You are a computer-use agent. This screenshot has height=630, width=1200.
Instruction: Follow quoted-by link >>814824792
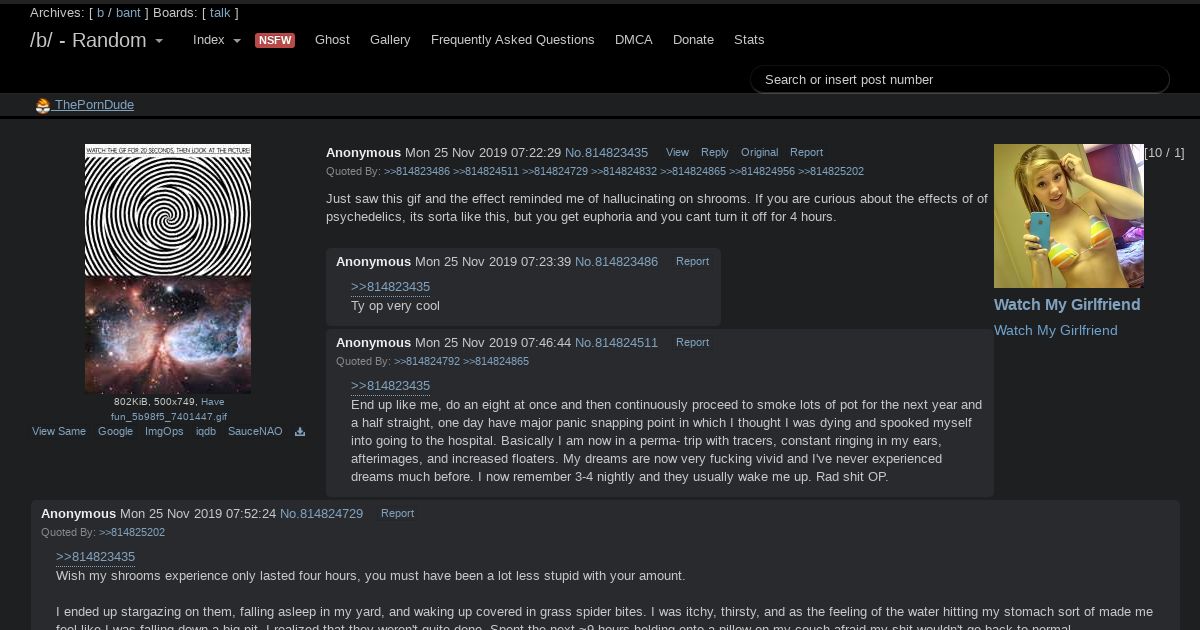tap(427, 362)
